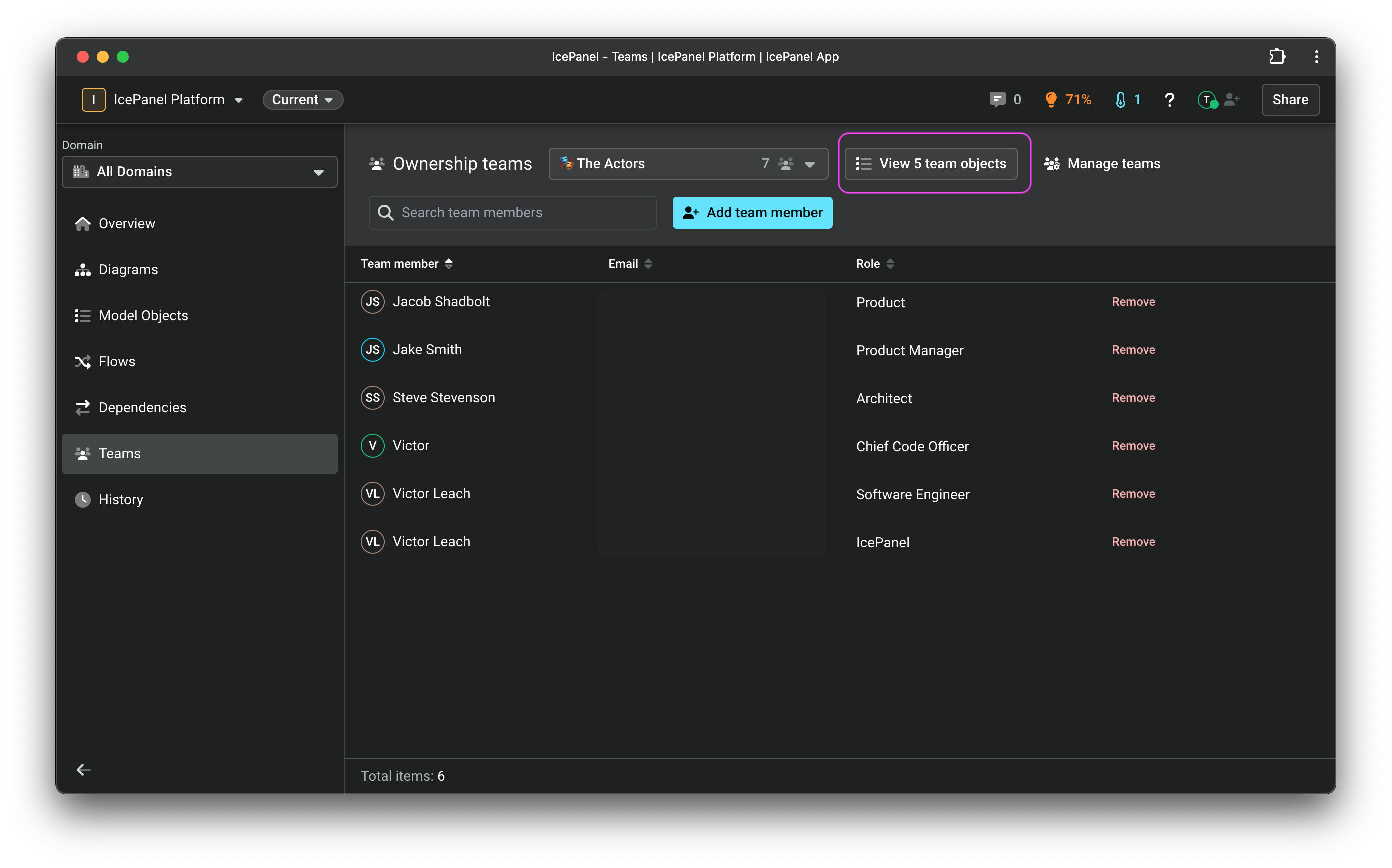Go to Model Objects in sidebar
The height and width of the screenshot is (868, 1392).
pos(143,315)
